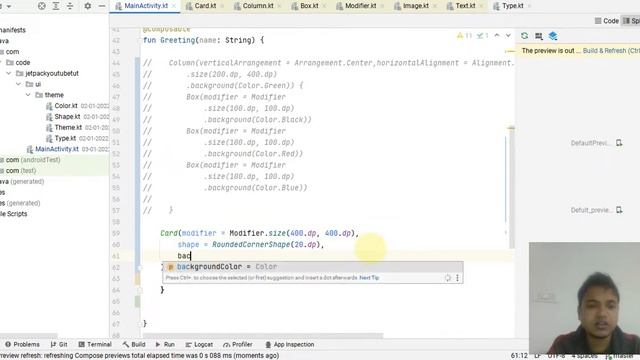Collapse the ui folder
Screen dimensions: 640x360
[18, 84]
